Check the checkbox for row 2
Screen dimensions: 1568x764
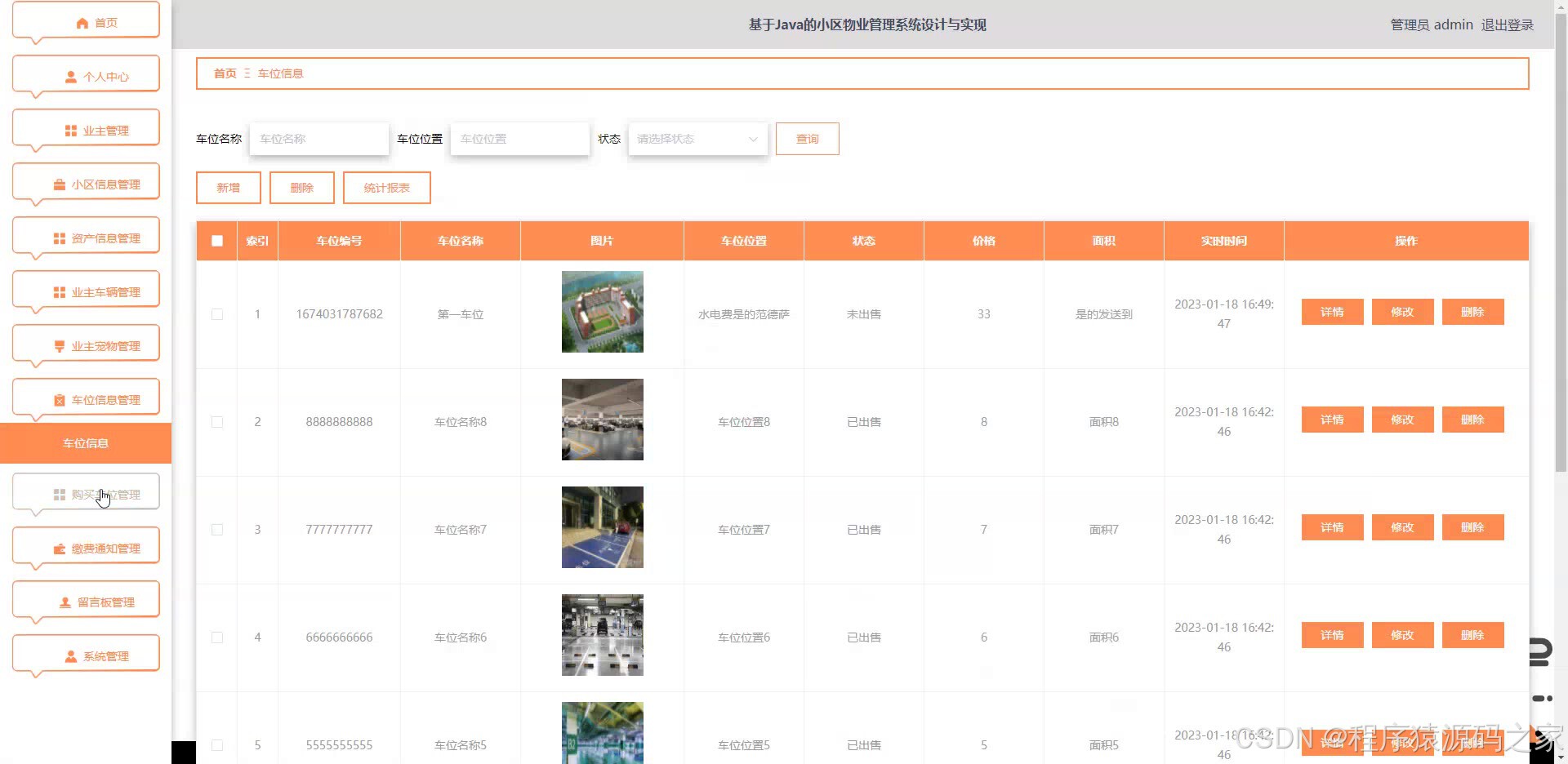[217, 422]
